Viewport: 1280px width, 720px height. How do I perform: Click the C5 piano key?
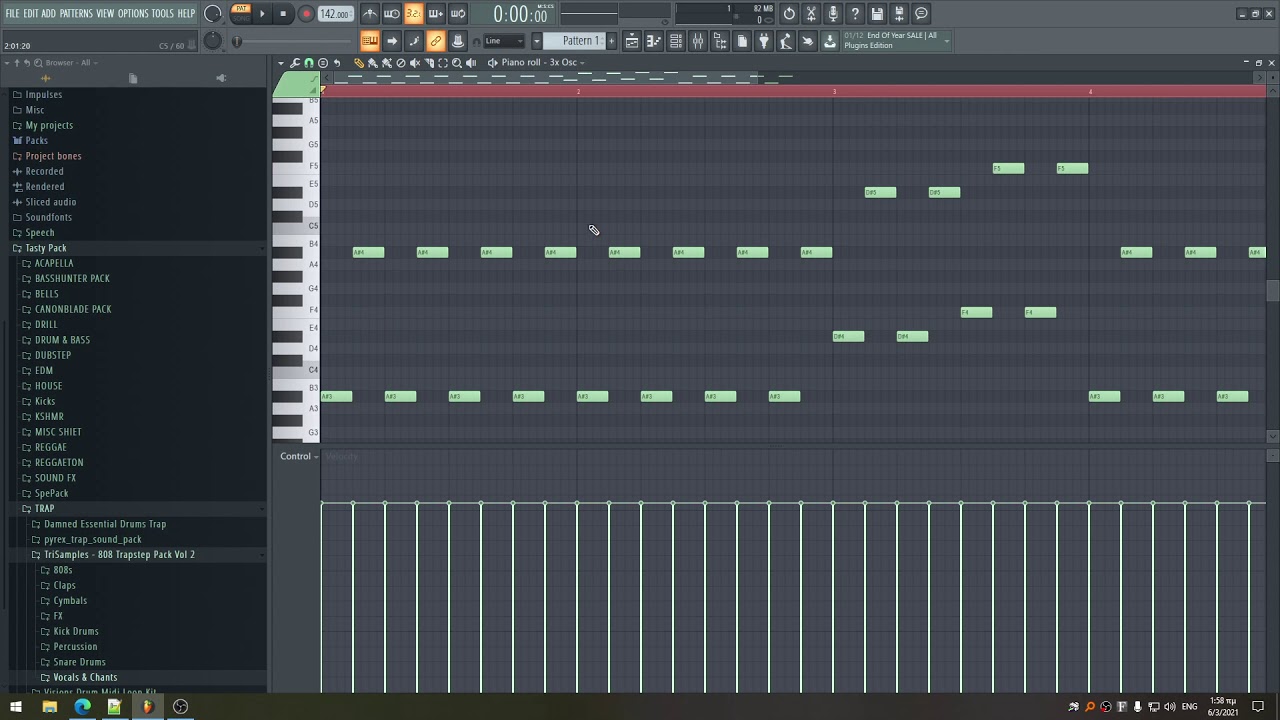click(296, 228)
